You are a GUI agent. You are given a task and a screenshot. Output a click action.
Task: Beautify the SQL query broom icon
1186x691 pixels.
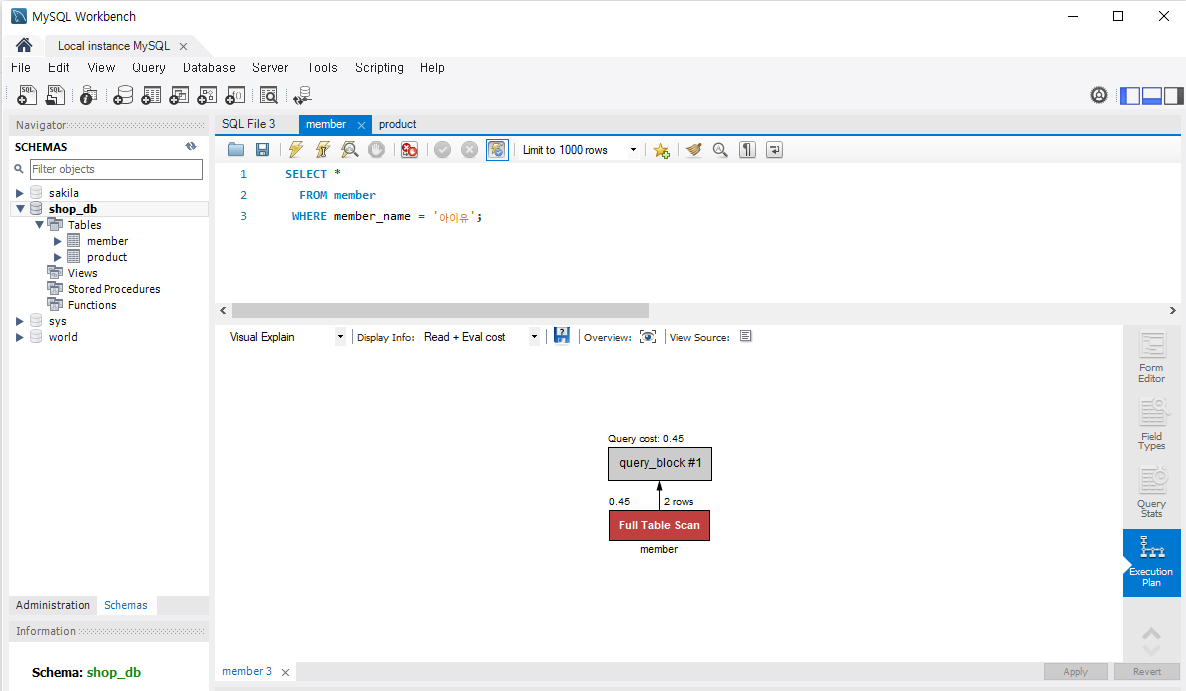coord(694,150)
